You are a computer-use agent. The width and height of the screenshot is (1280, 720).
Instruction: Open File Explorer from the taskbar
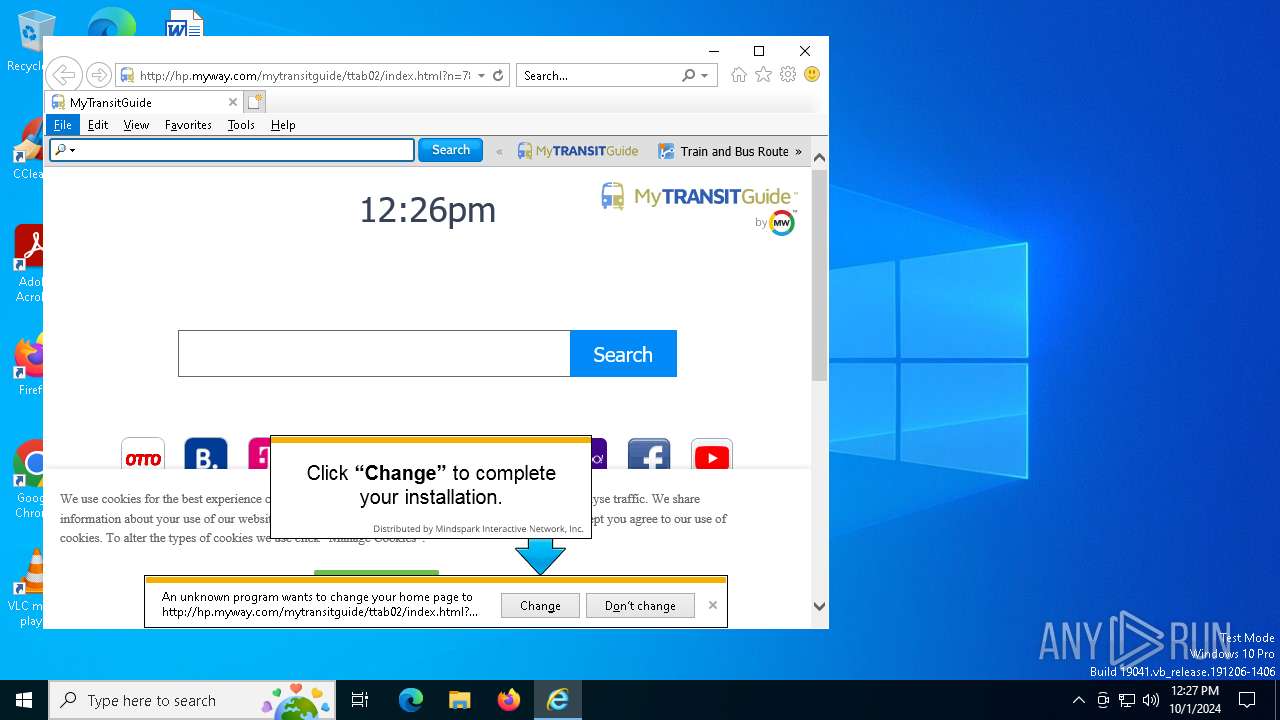coord(460,700)
